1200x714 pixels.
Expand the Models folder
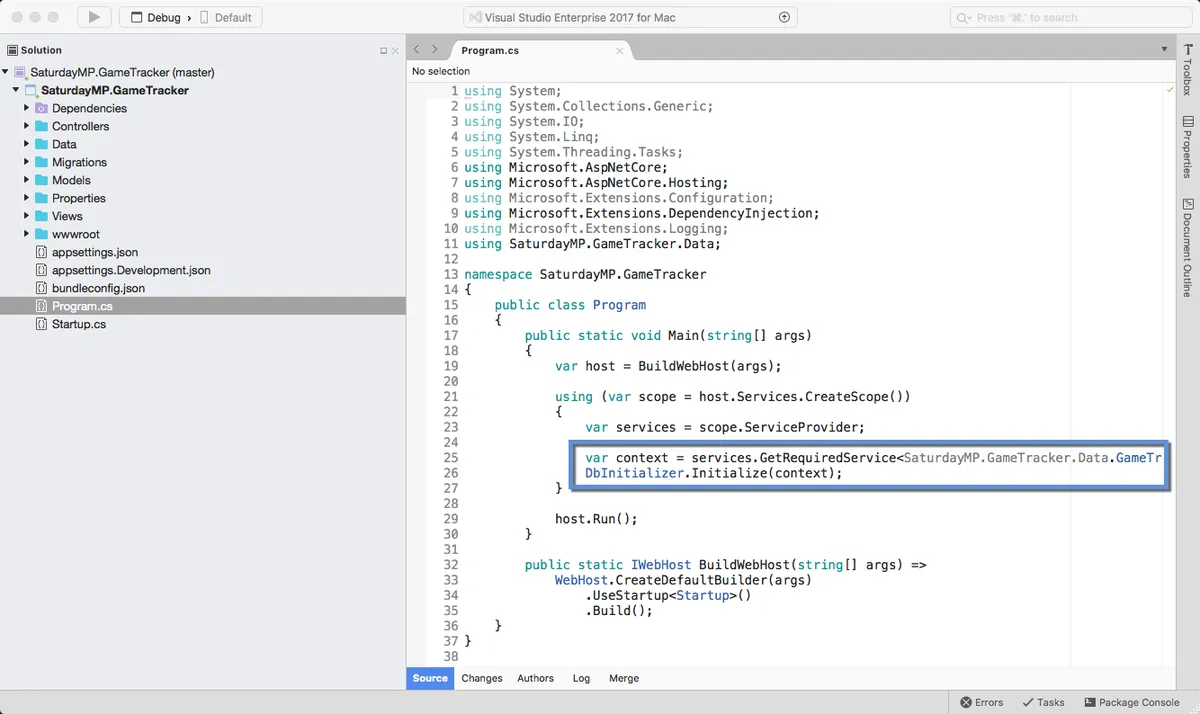click(27, 180)
